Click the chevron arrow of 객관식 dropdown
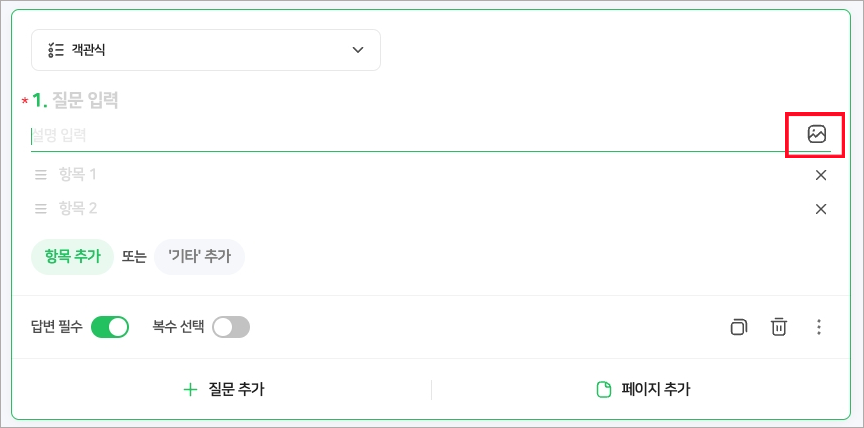Image resolution: width=864 pixels, height=428 pixels. (x=358, y=50)
